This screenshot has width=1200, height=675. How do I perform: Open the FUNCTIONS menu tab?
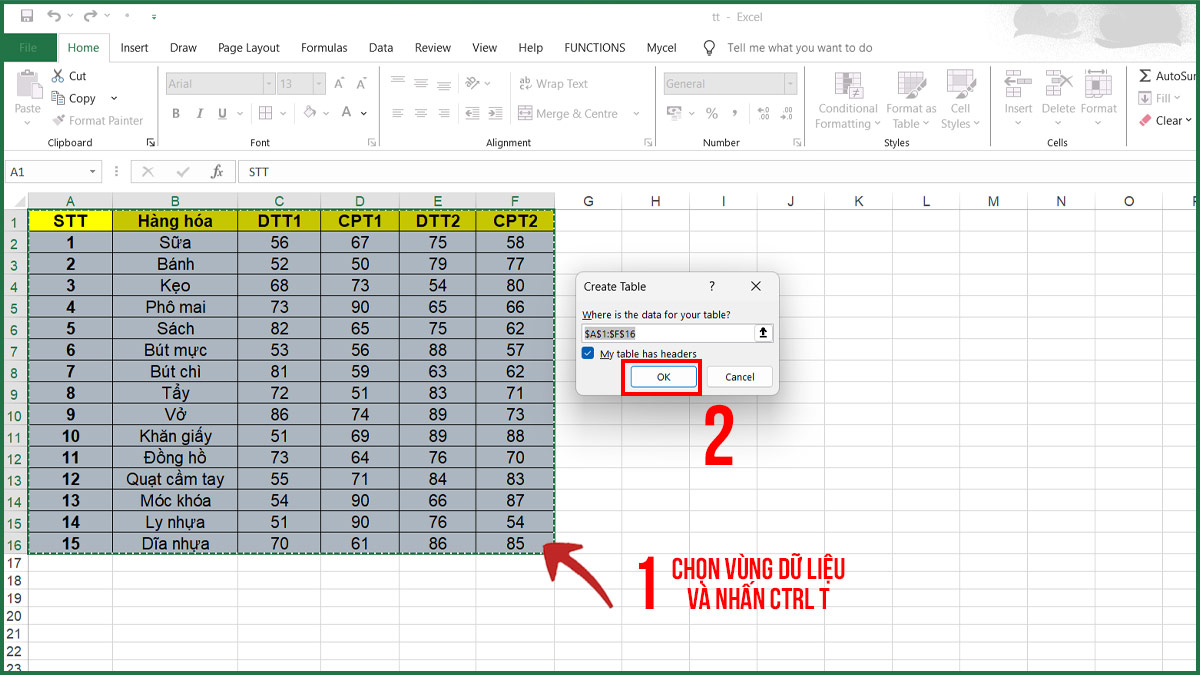594,47
